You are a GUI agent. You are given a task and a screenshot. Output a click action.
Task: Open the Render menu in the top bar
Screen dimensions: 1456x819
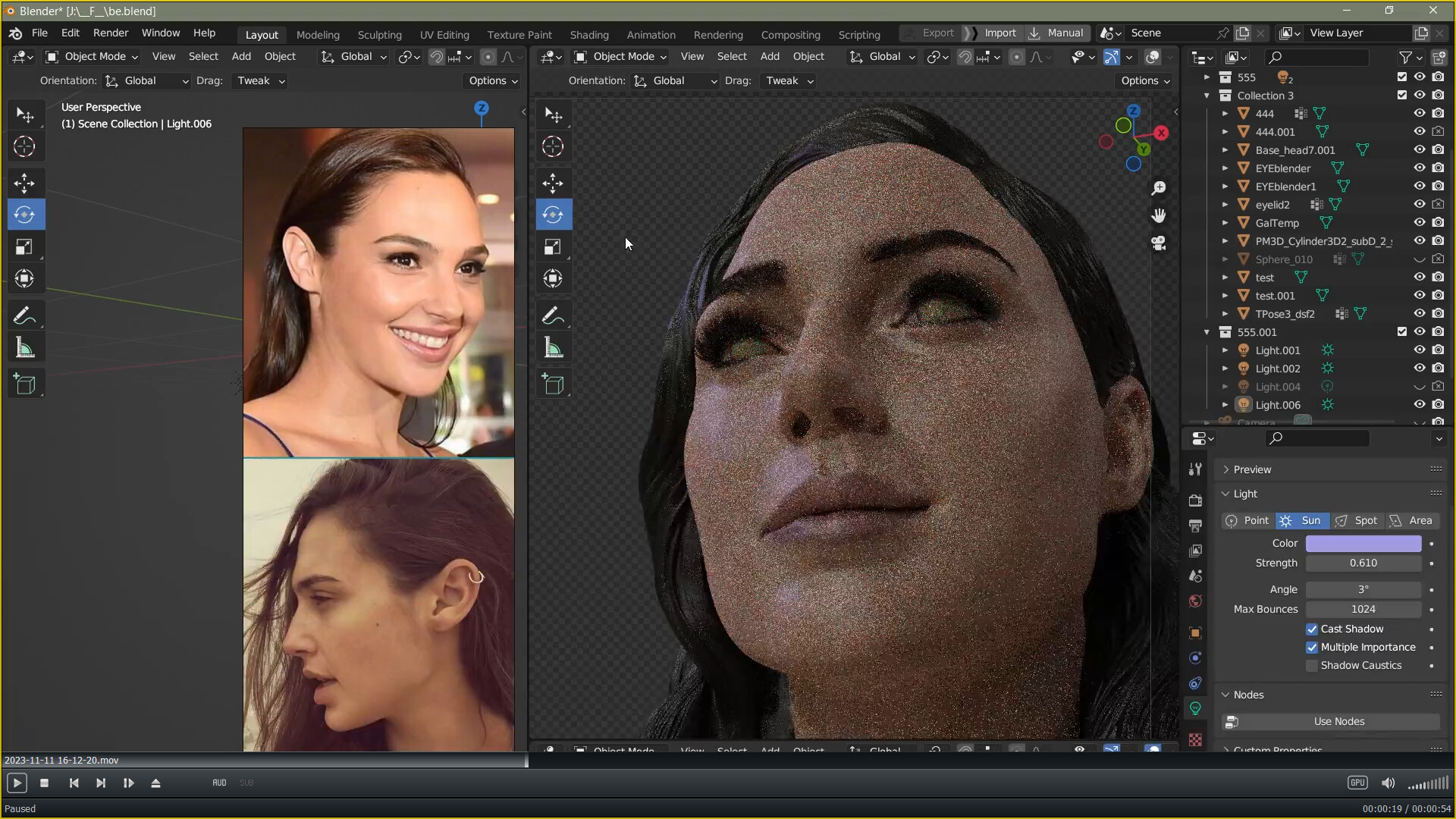111,33
